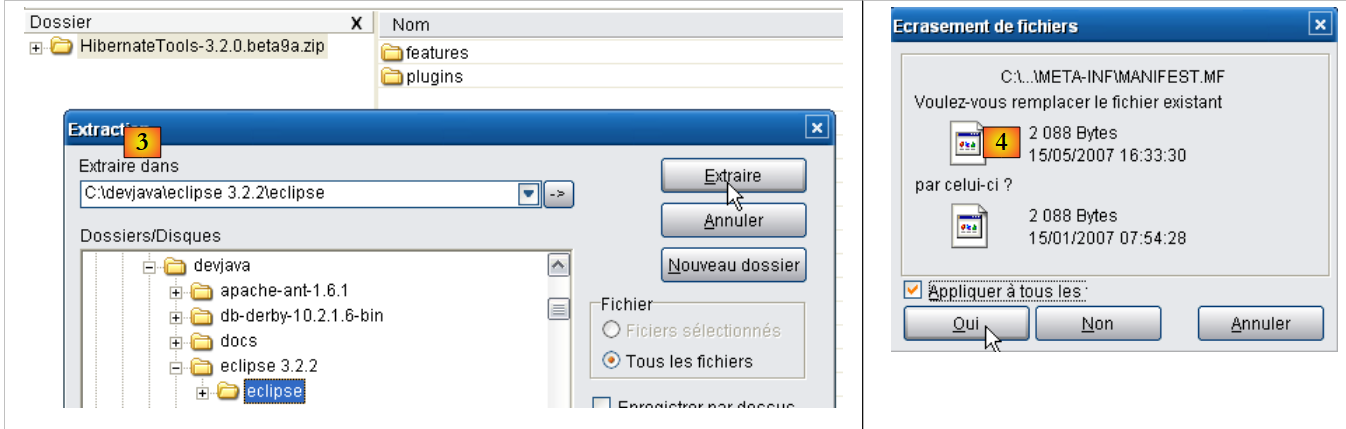Select the HibernateTools zip archive icon
The image size is (1346, 429).
click(62, 47)
